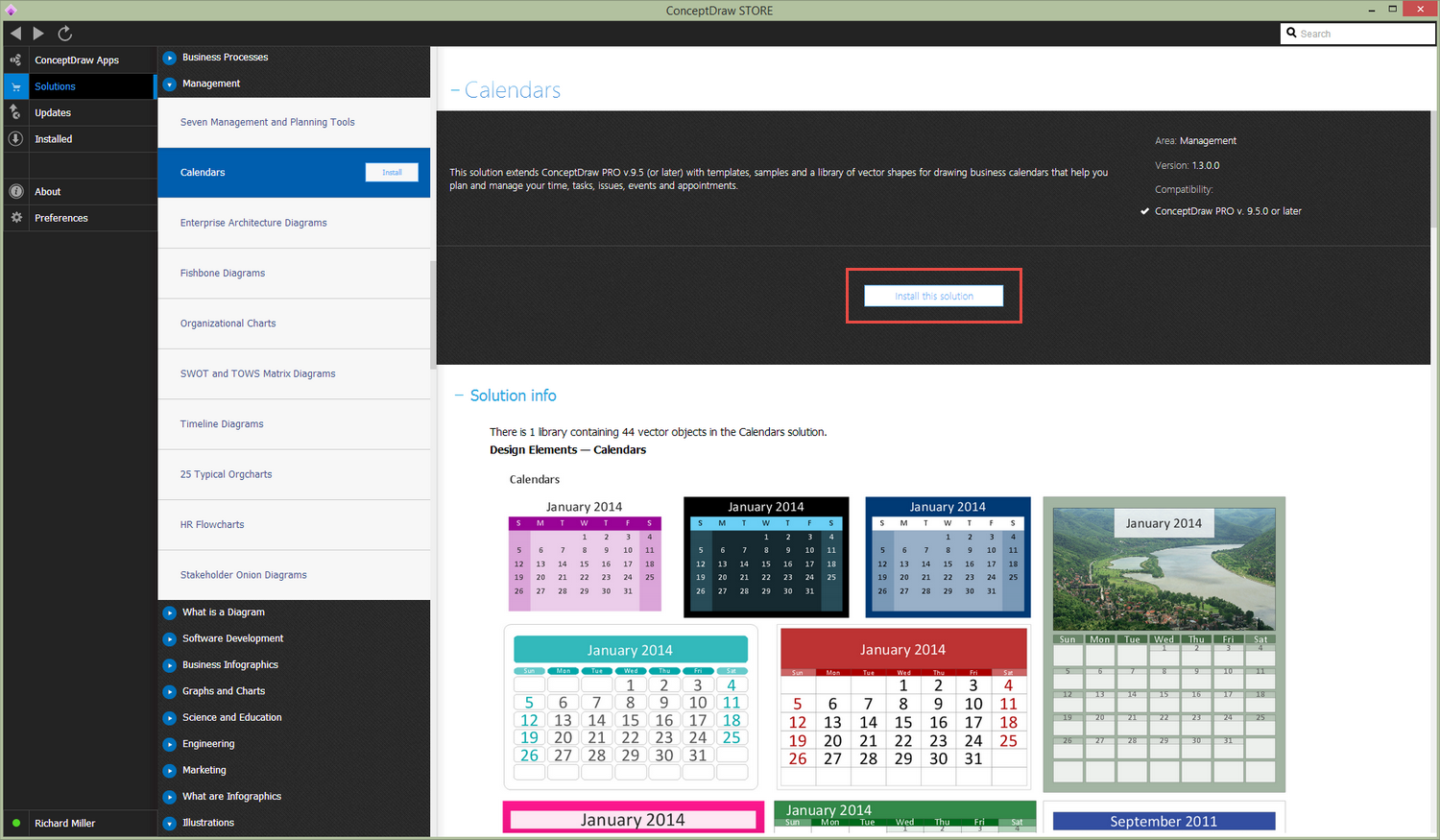This screenshot has height=840, width=1440.
Task: Click the magenta-bordered January 2014 calendar thumbnail
Action: 634,819
